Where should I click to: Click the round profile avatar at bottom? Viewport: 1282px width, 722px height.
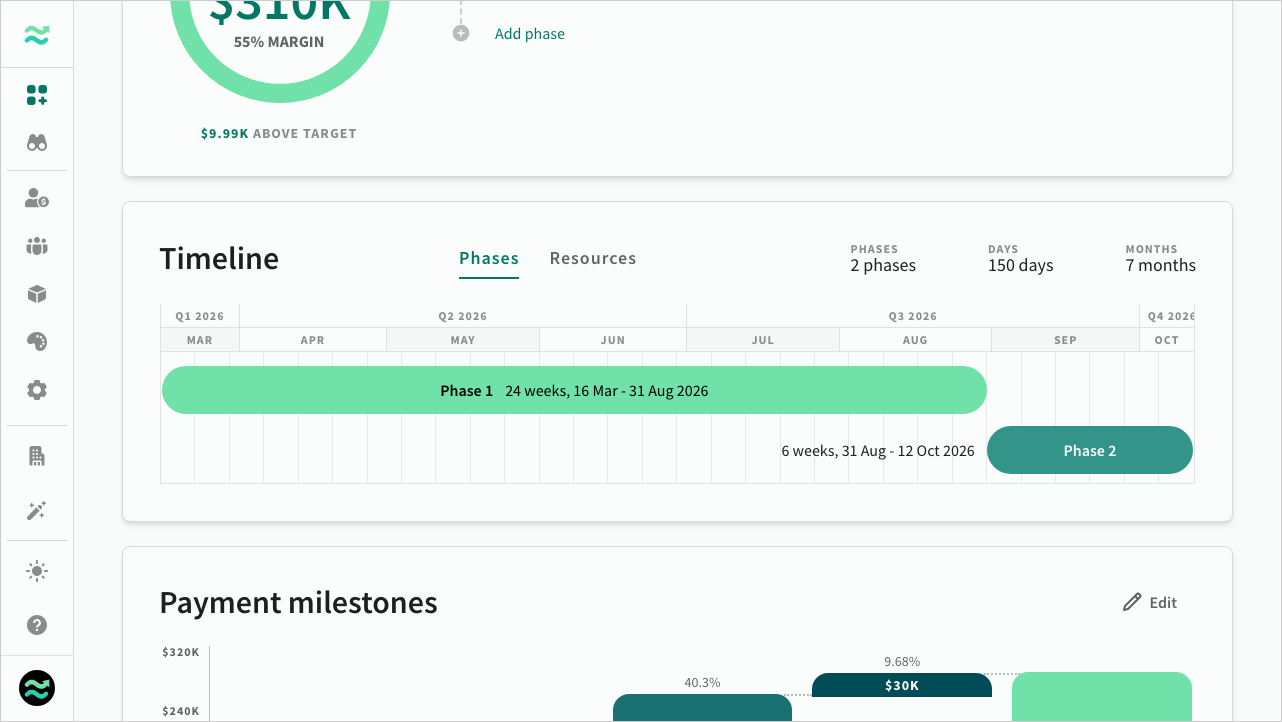37,688
